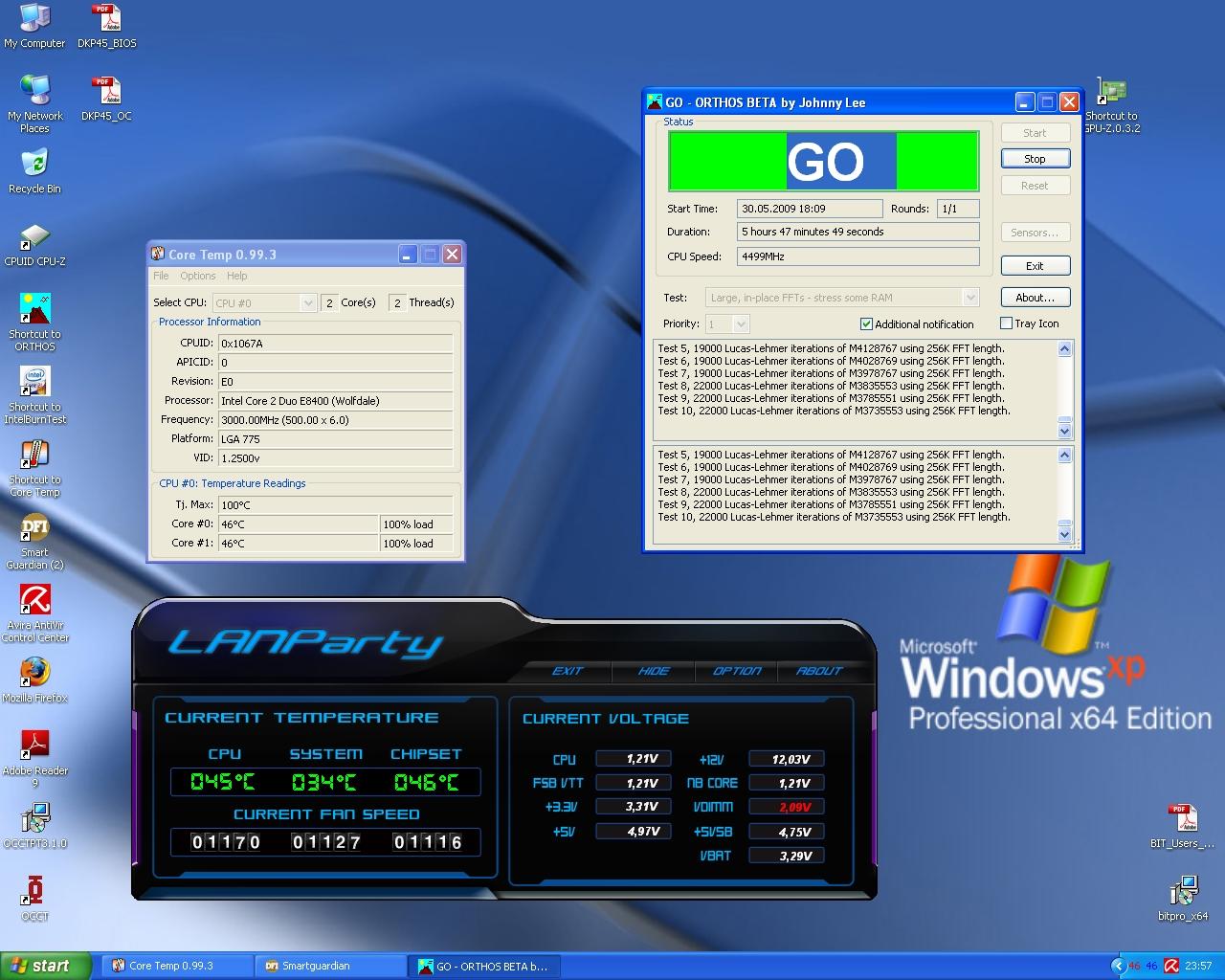This screenshot has width=1225, height=980.
Task: Click the green GO status indicator
Action: tap(824, 161)
